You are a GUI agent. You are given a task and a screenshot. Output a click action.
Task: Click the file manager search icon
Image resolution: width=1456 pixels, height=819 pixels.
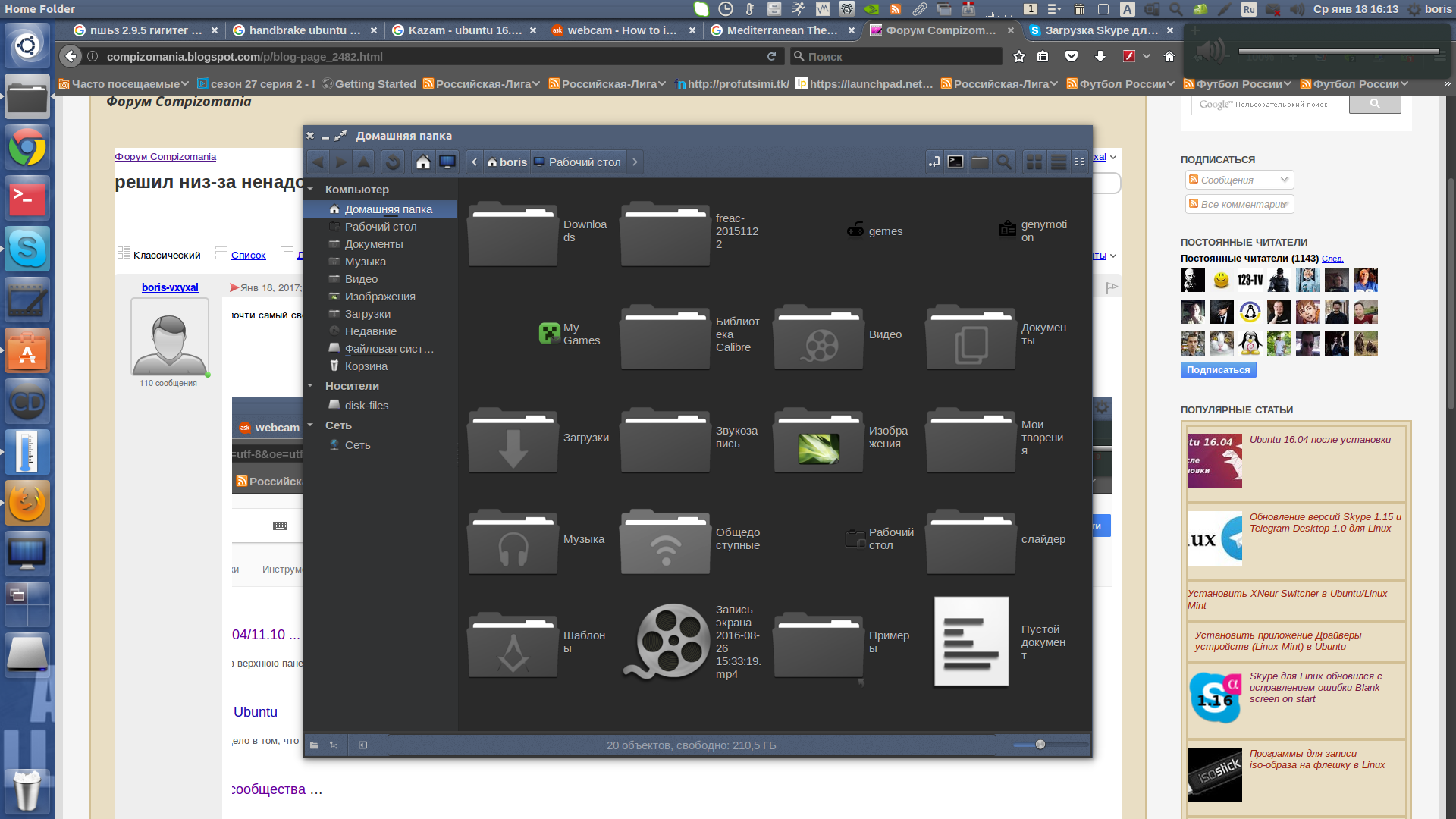point(1004,162)
